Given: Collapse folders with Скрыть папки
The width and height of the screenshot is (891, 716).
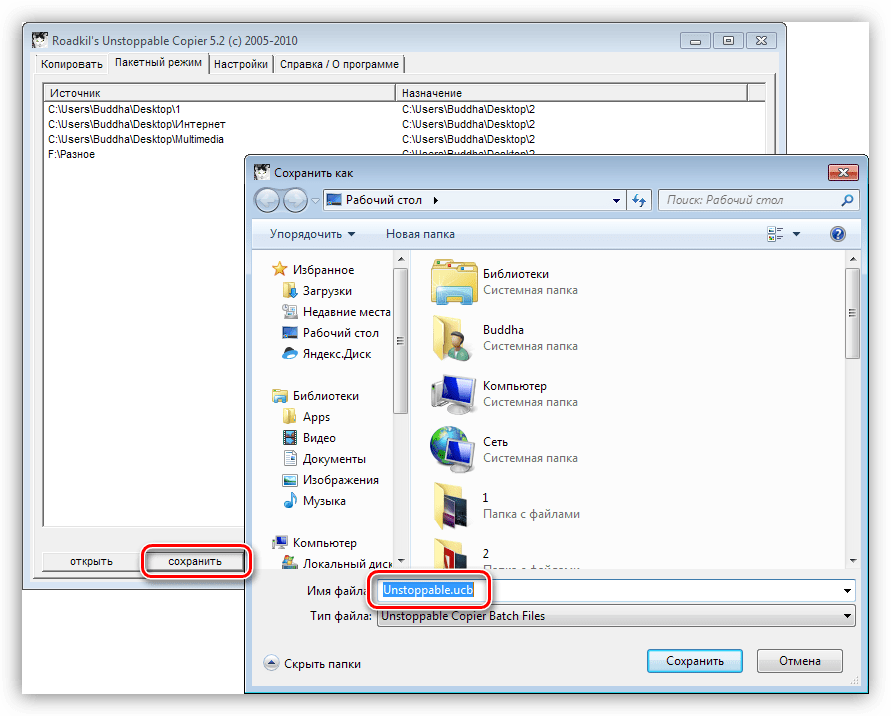Looking at the screenshot, I should (312, 664).
